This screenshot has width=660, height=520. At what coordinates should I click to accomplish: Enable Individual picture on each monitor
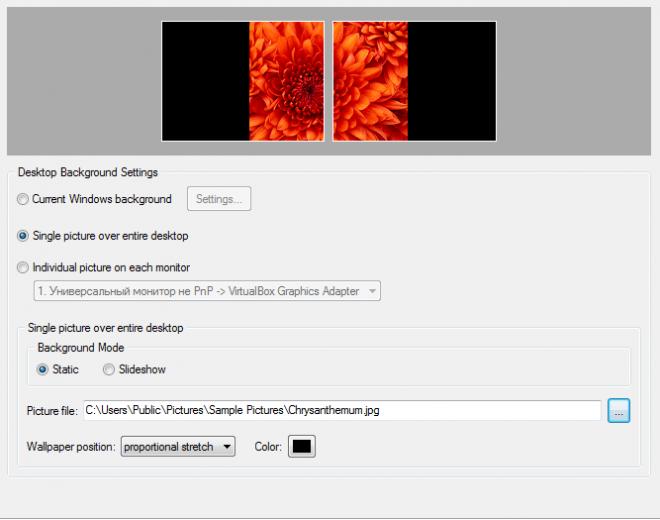tap(24, 268)
